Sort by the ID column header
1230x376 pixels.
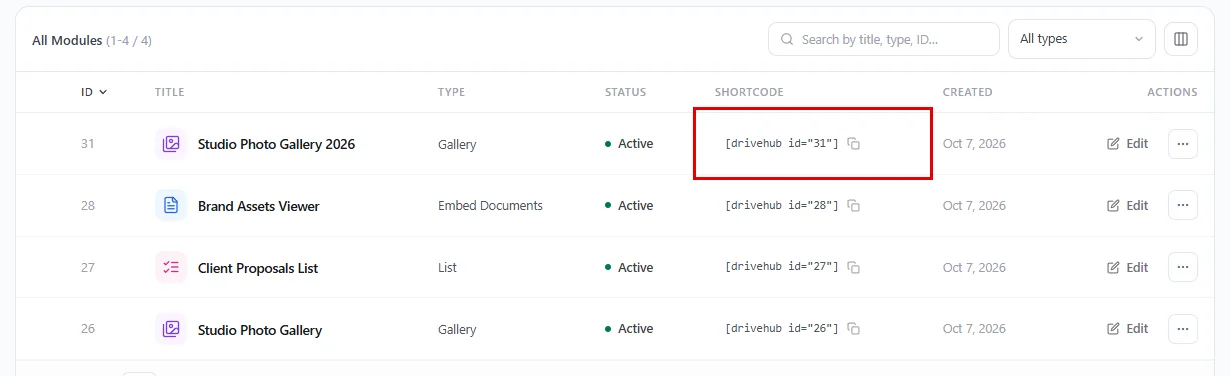(x=94, y=92)
